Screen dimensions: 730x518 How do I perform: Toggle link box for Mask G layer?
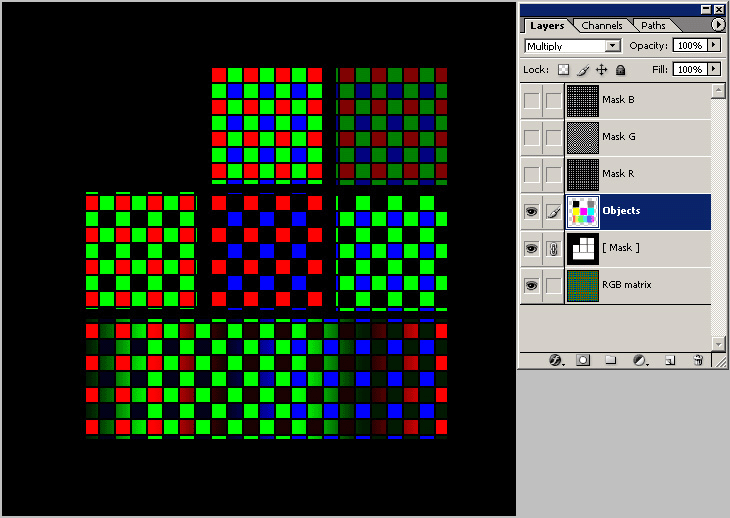click(554, 137)
